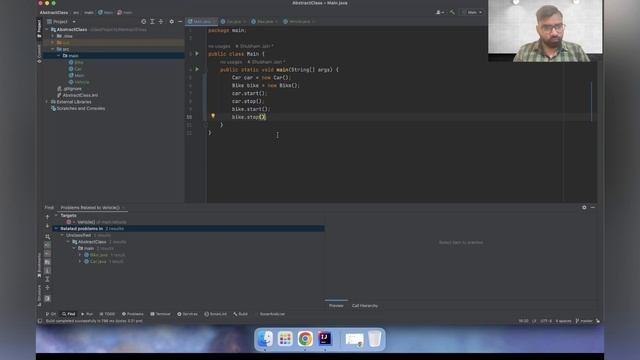Viewport: 640px width, 360px height.
Task: Expand the Car.java result
Action: (80, 261)
